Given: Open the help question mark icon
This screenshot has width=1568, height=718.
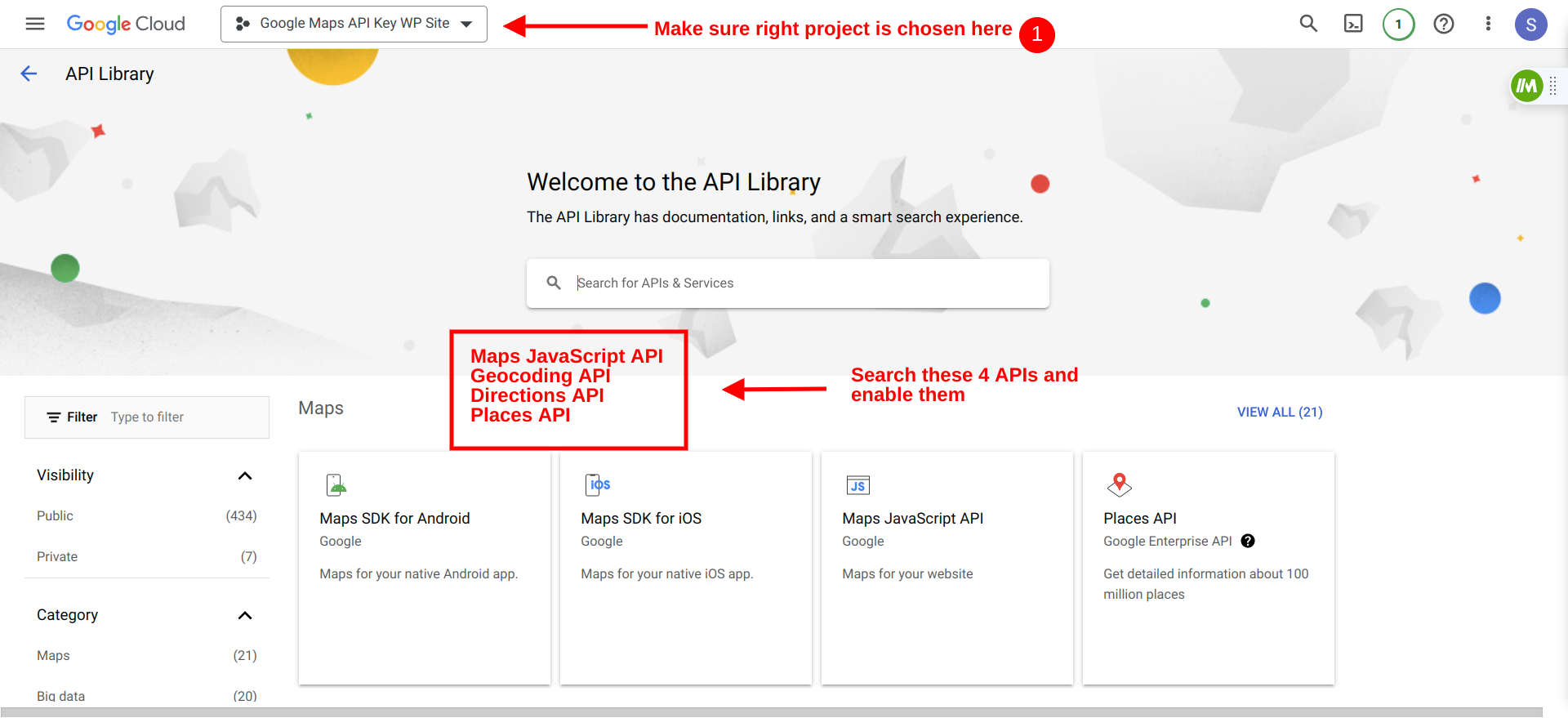Looking at the screenshot, I should pos(1444,24).
